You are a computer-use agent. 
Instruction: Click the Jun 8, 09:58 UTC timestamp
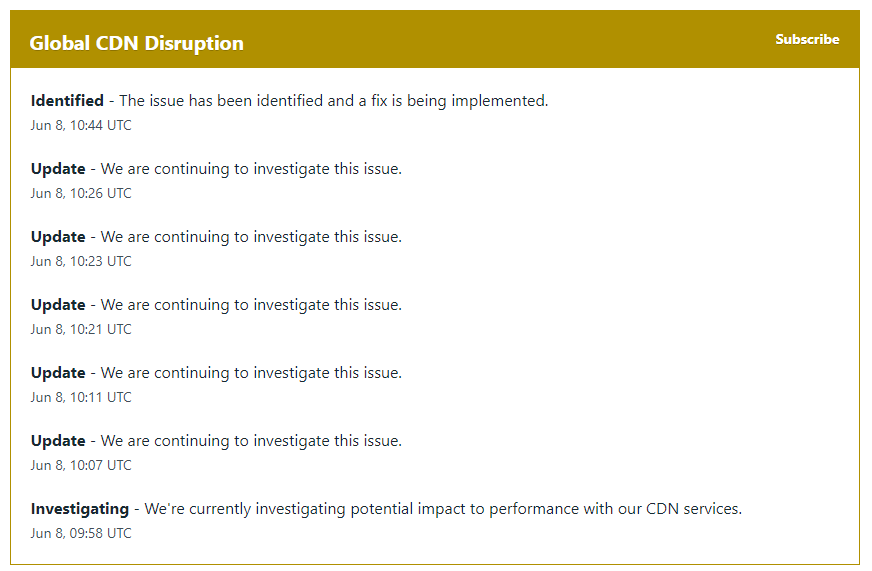(81, 533)
